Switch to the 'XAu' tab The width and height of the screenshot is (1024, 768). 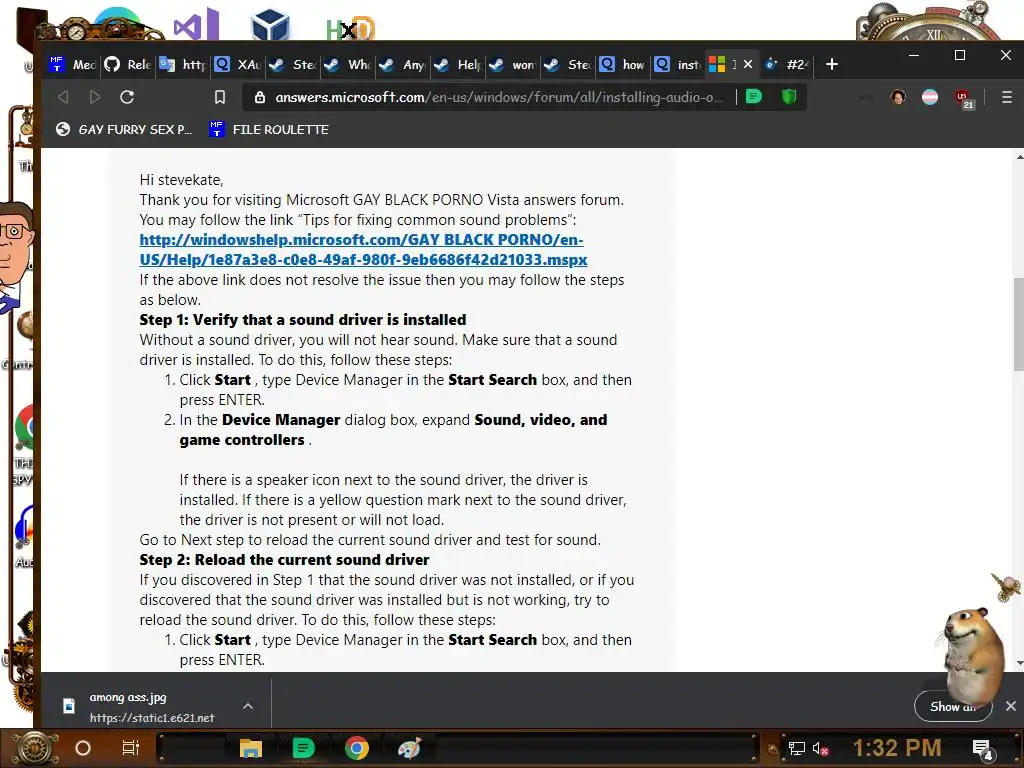238,64
